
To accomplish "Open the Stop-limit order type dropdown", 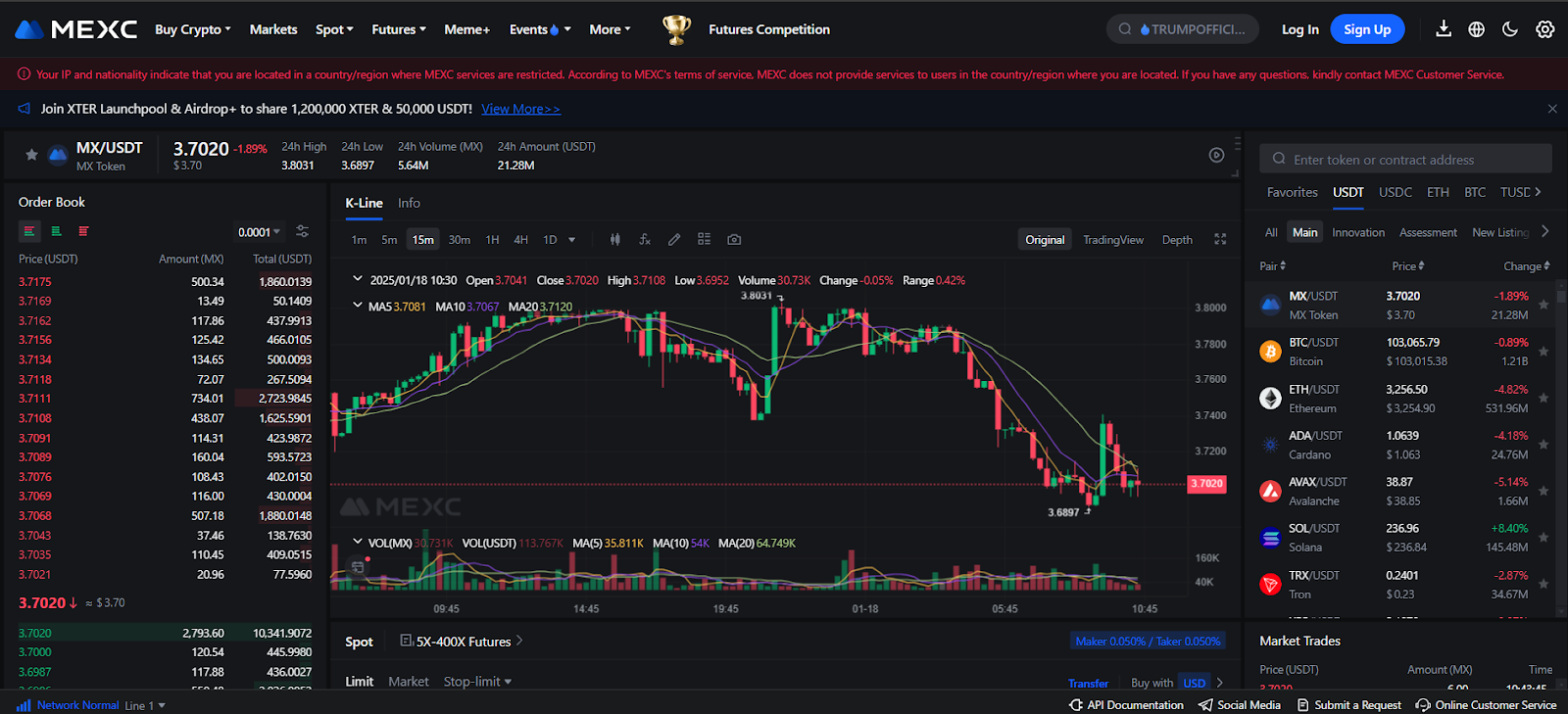I will [x=477, y=682].
